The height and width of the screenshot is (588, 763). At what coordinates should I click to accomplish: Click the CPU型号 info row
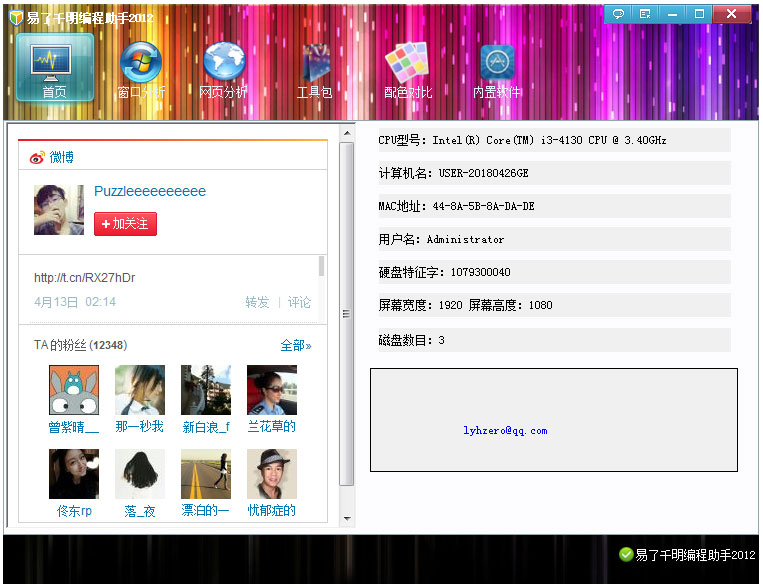pos(554,140)
